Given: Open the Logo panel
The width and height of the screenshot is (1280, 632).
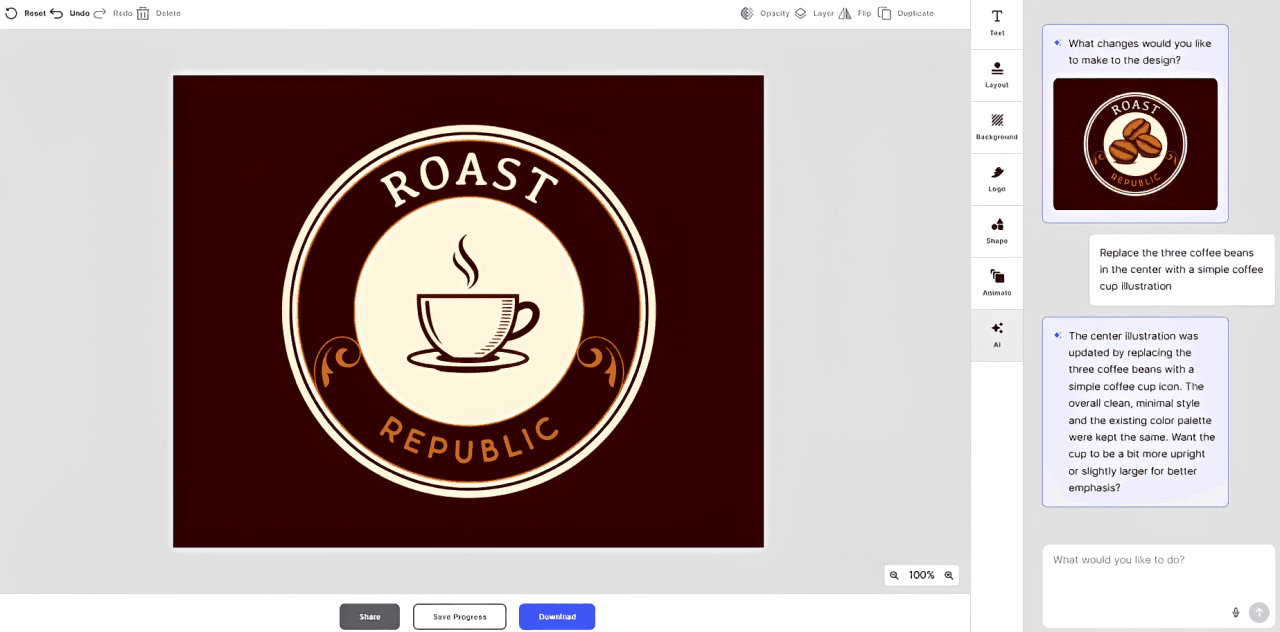Looking at the screenshot, I should [997, 179].
